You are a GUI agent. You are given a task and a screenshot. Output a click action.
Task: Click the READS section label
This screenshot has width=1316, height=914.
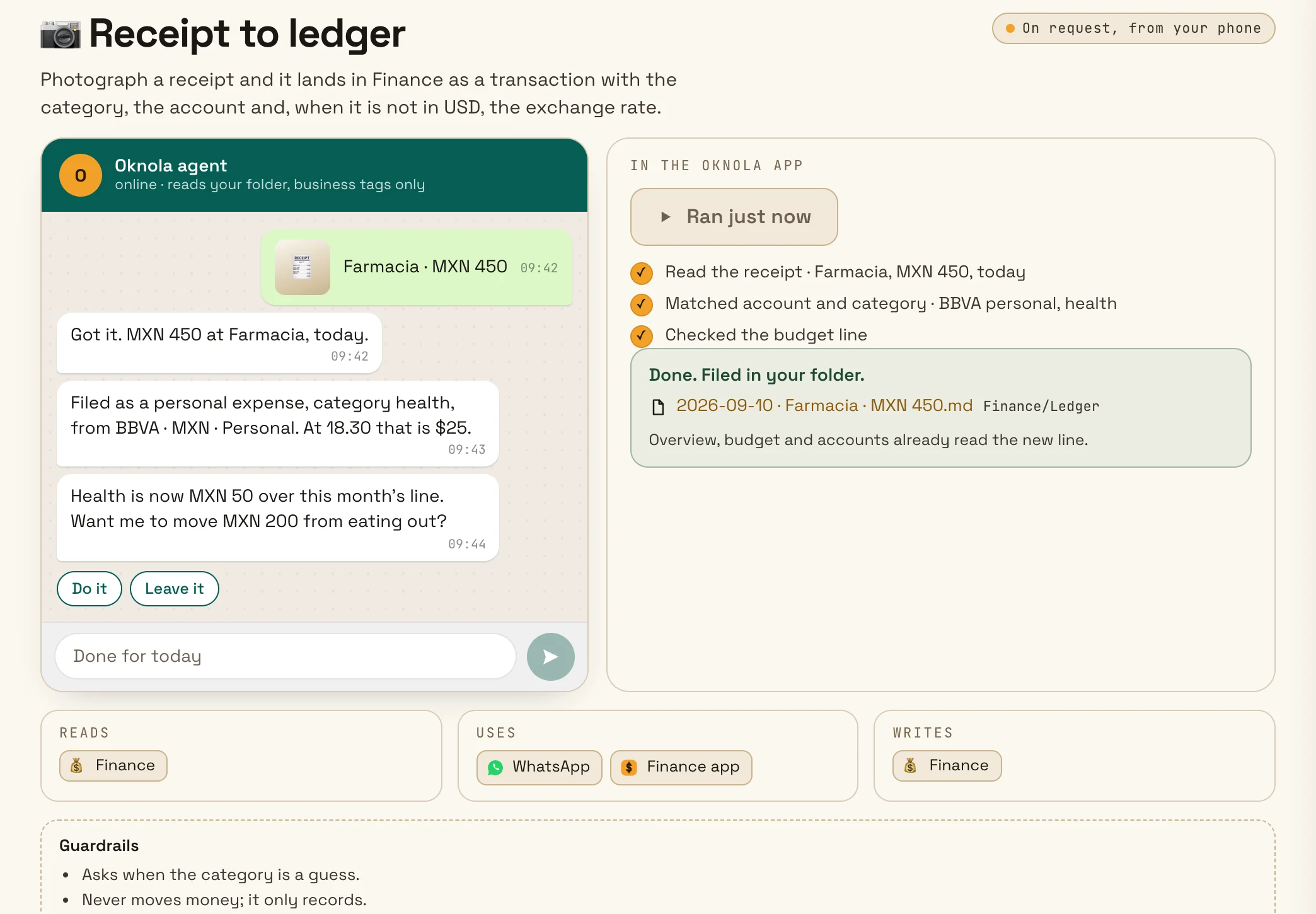pos(84,732)
